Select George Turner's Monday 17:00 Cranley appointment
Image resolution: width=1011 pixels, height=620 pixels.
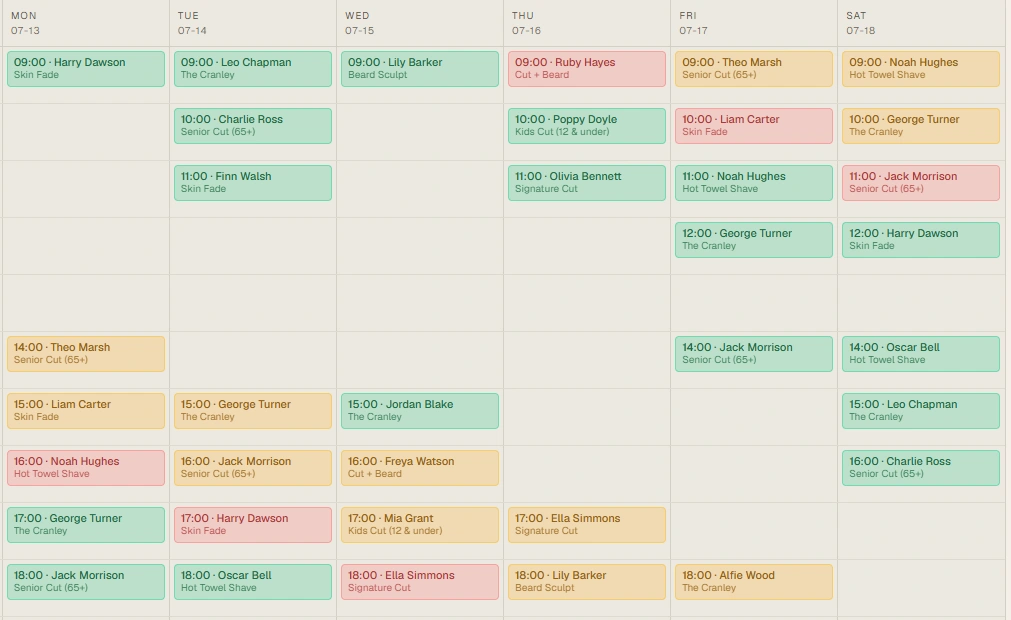tap(86, 525)
